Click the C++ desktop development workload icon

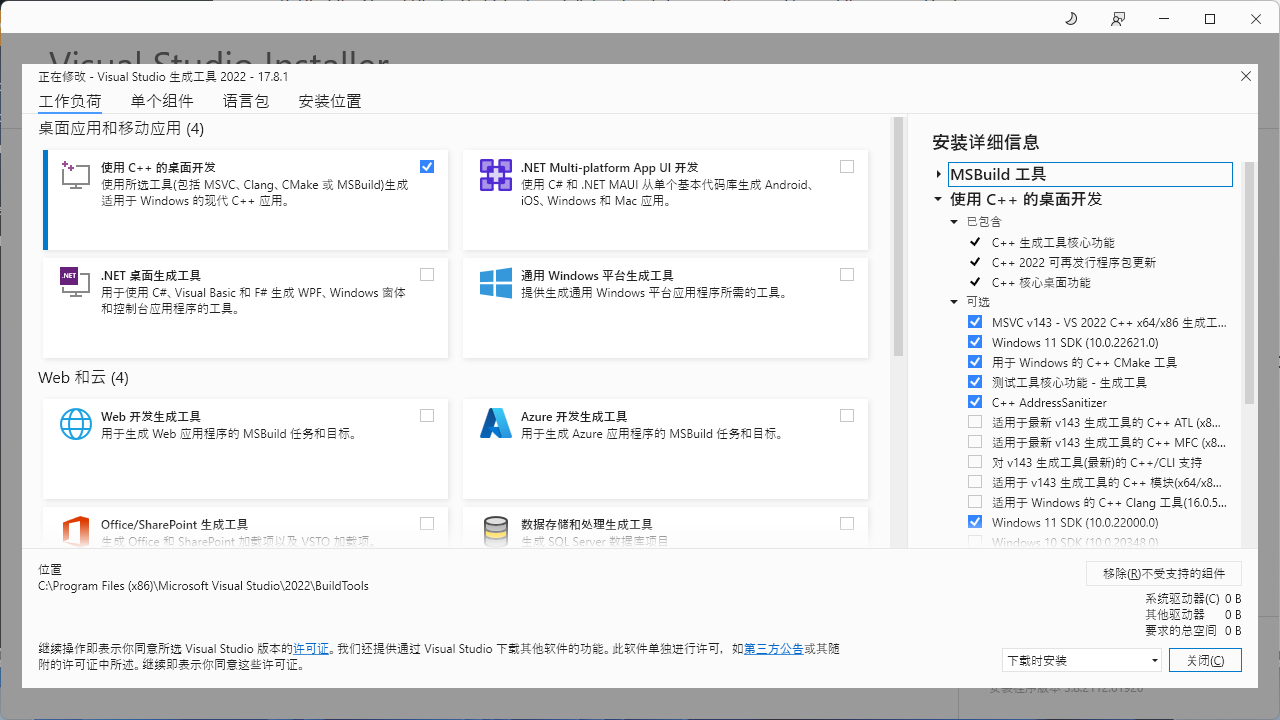[76, 175]
